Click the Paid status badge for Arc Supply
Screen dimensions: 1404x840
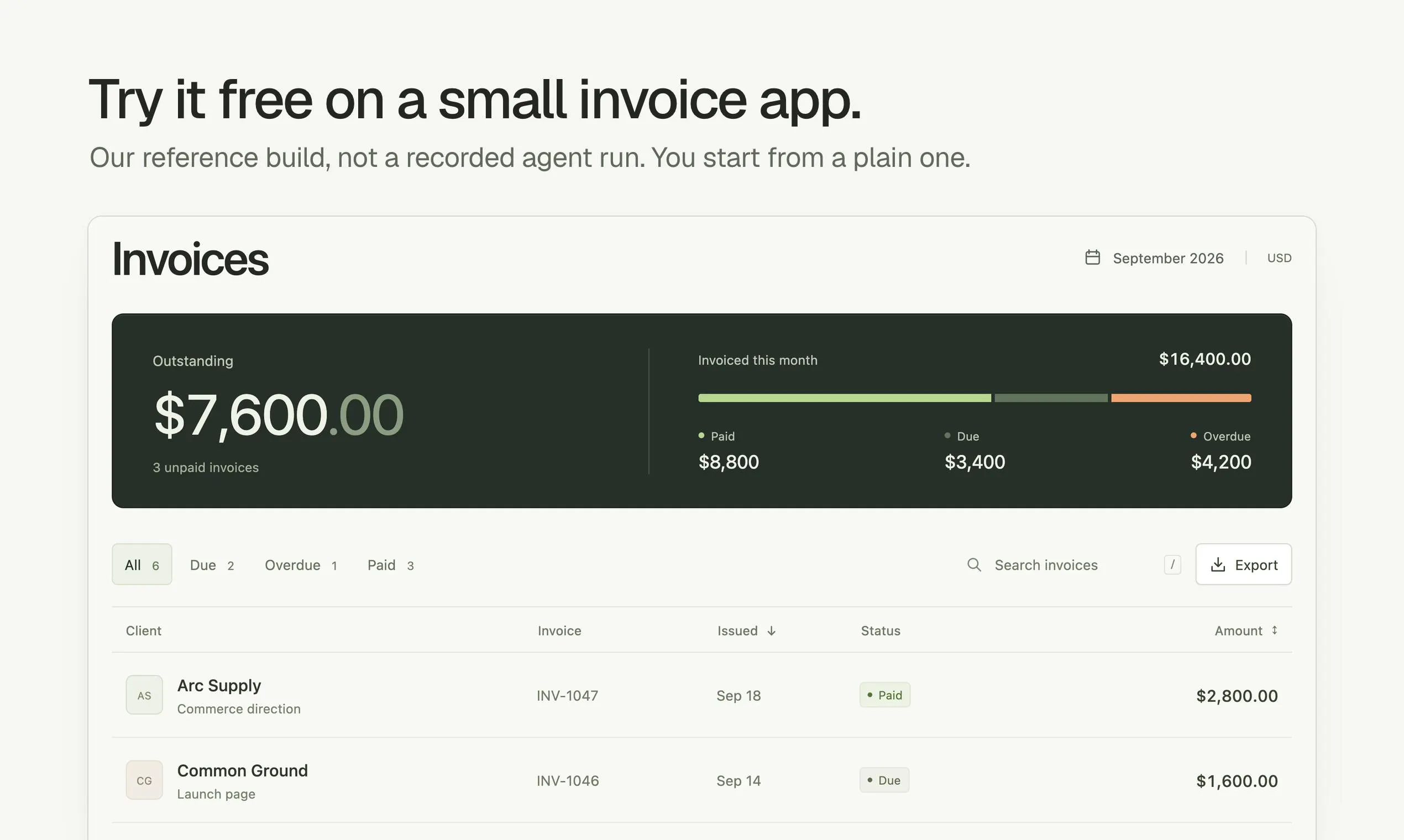(x=885, y=695)
